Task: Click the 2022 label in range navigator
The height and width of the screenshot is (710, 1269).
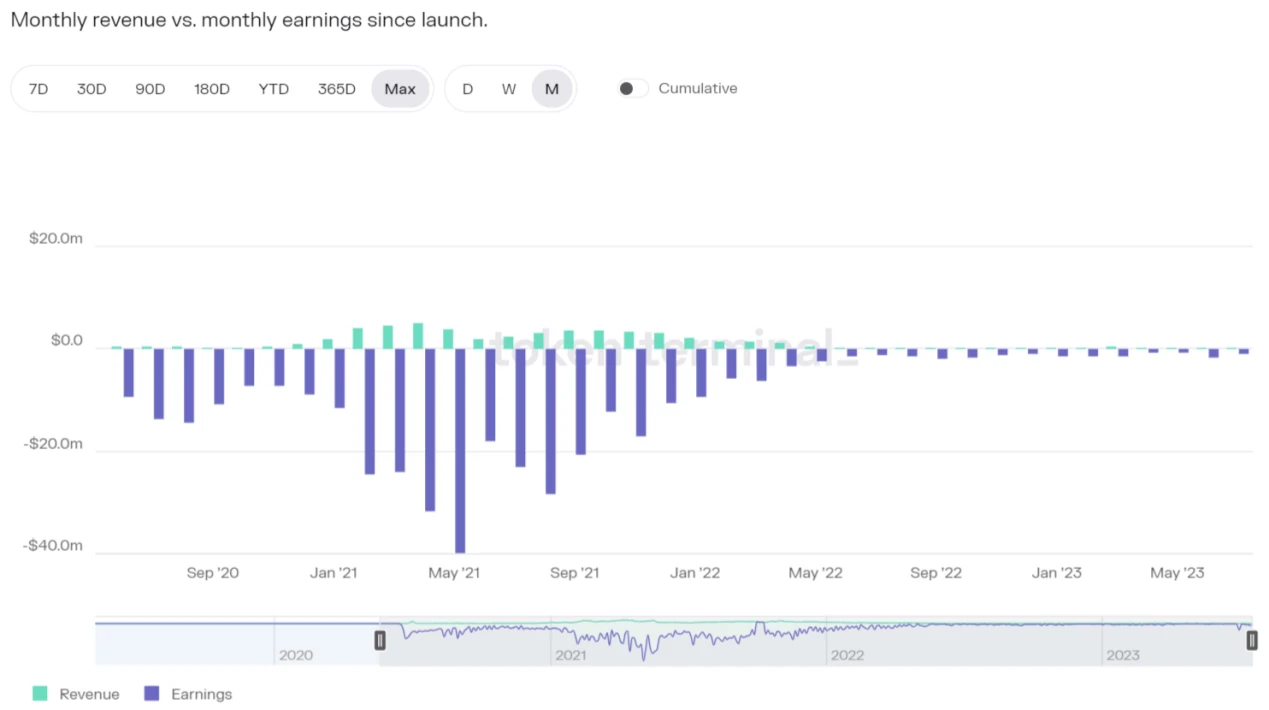Action: coord(847,656)
